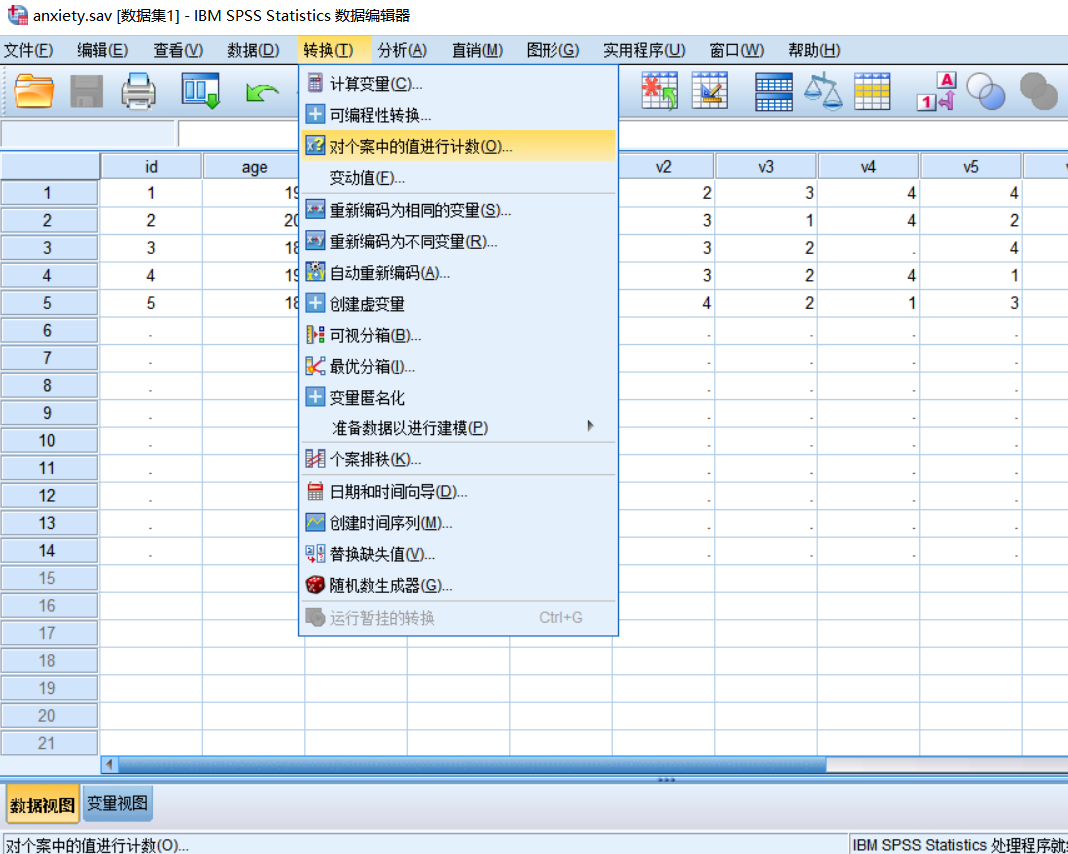The width and height of the screenshot is (1068, 854).
Task: Choose 变动值(F) menu entry
Action: coord(458,178)
